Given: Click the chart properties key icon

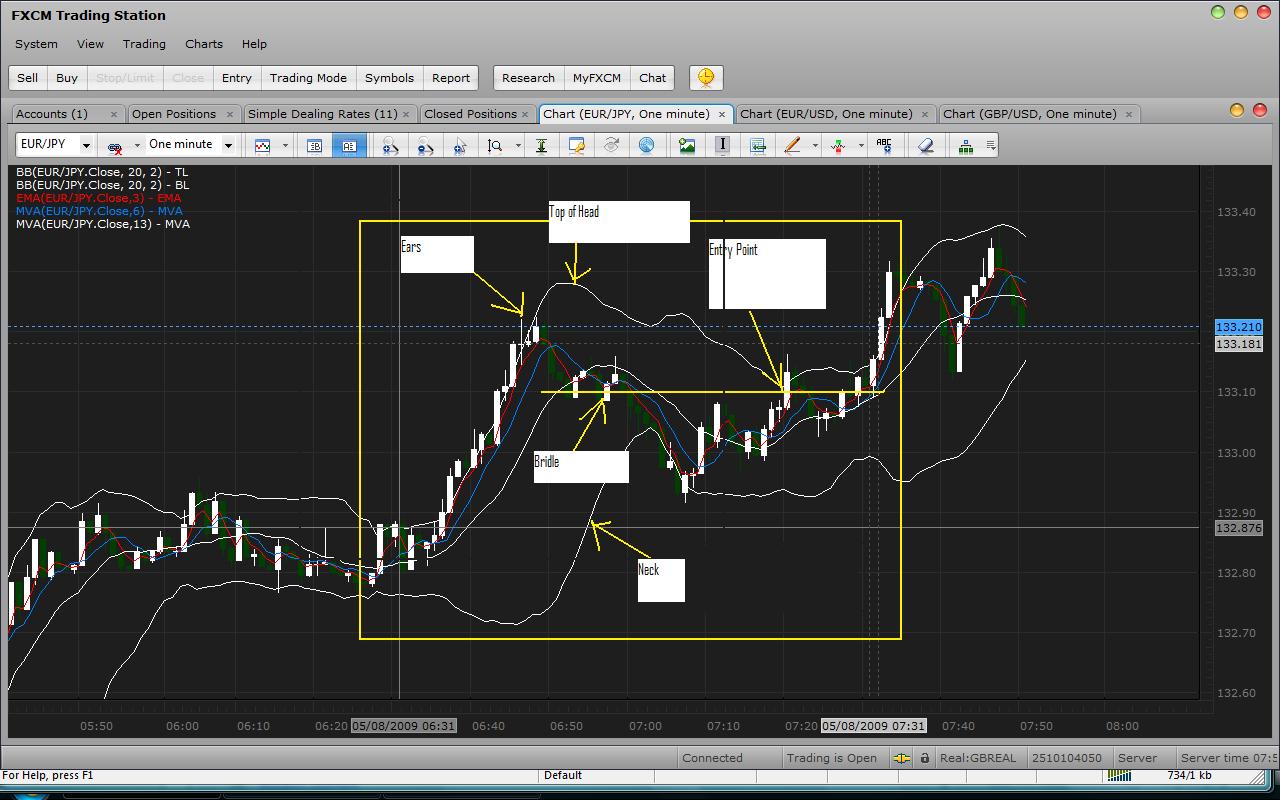Looking at the screenshot, I should (576, 146).
